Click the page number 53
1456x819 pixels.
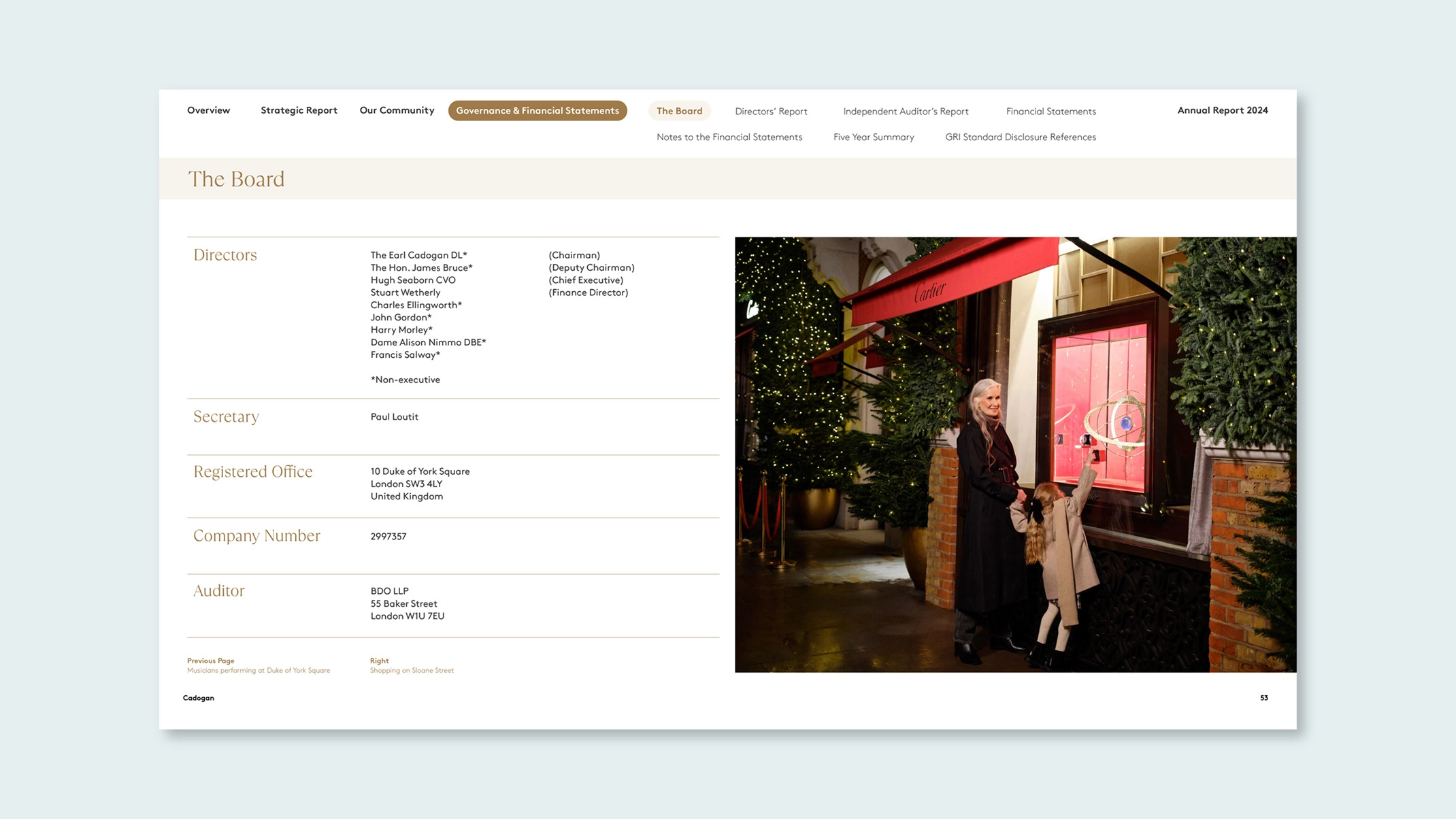pyautogui.click(x=1263, y=698)
